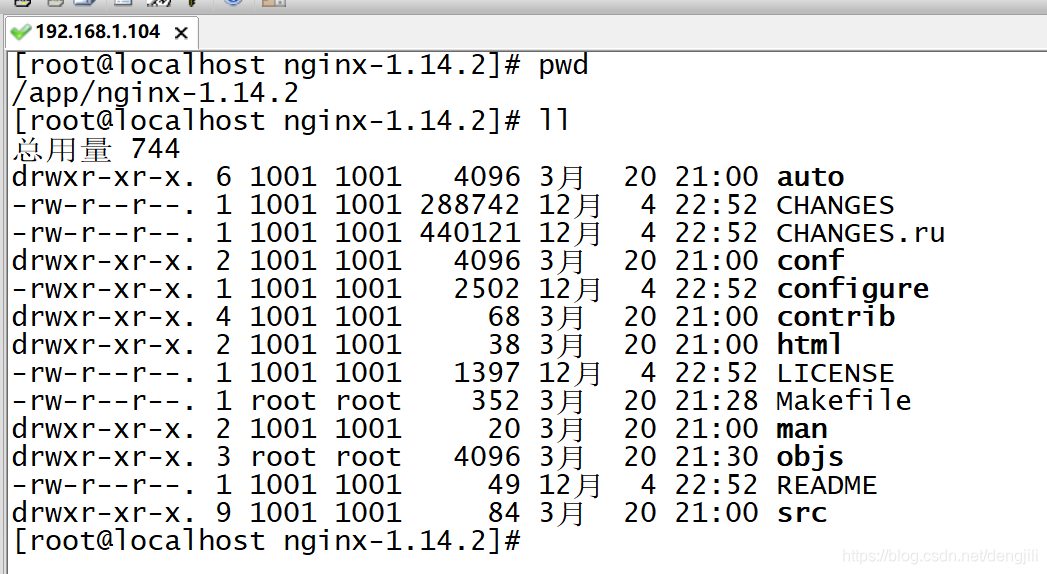This screenshot has height=574, width=1047.
Task: Click the time 21:28 on the Makefile row
Action: (x=716, y=402)
